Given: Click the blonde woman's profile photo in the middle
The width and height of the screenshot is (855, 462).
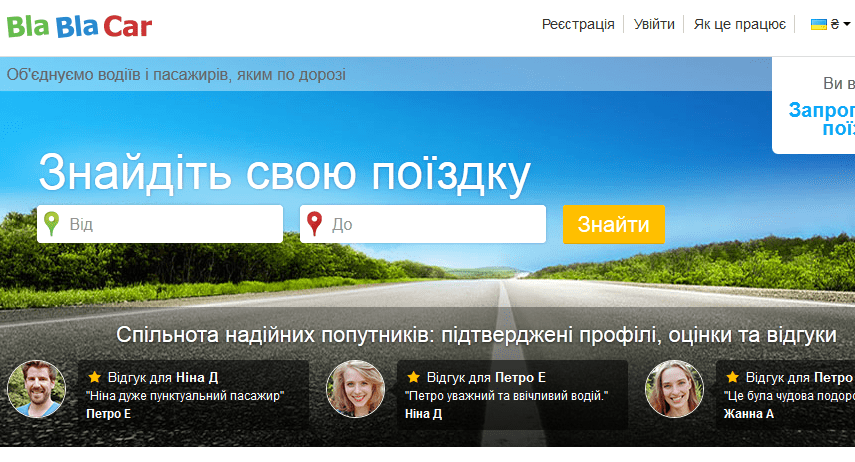Looking at the screenshot, I should coord(355,389).
